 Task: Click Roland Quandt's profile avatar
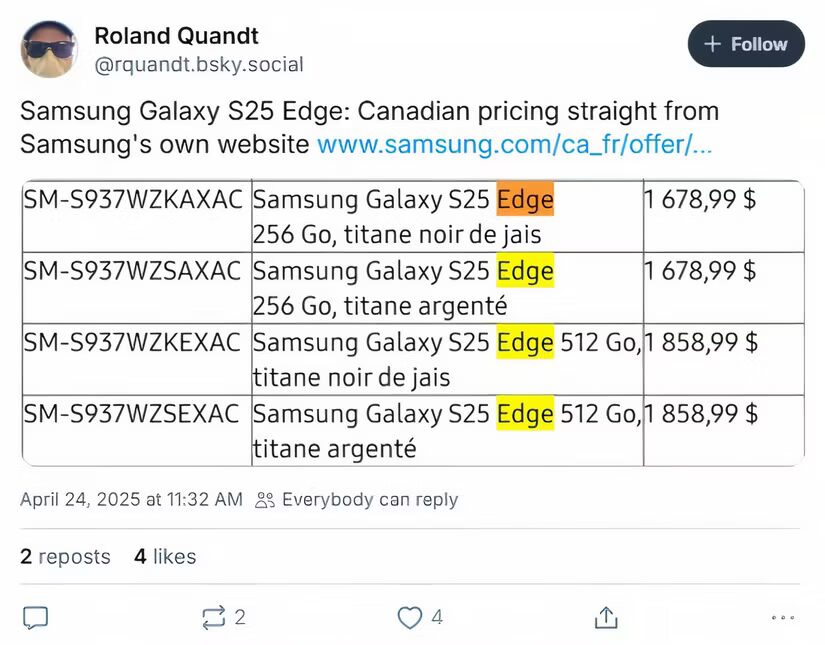(x=50, y=49)
